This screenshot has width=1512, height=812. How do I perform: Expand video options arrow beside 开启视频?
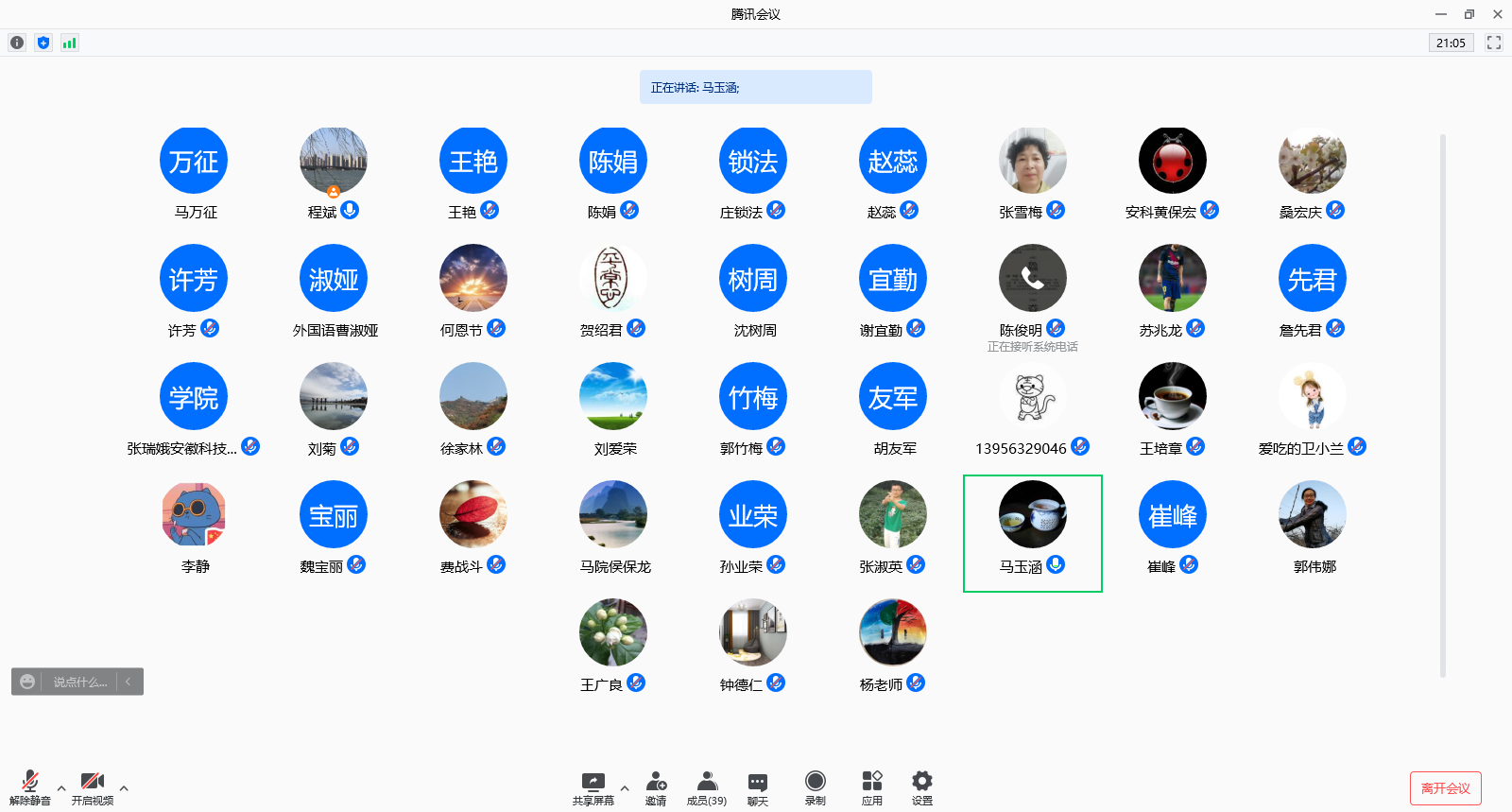click(124, 787)
